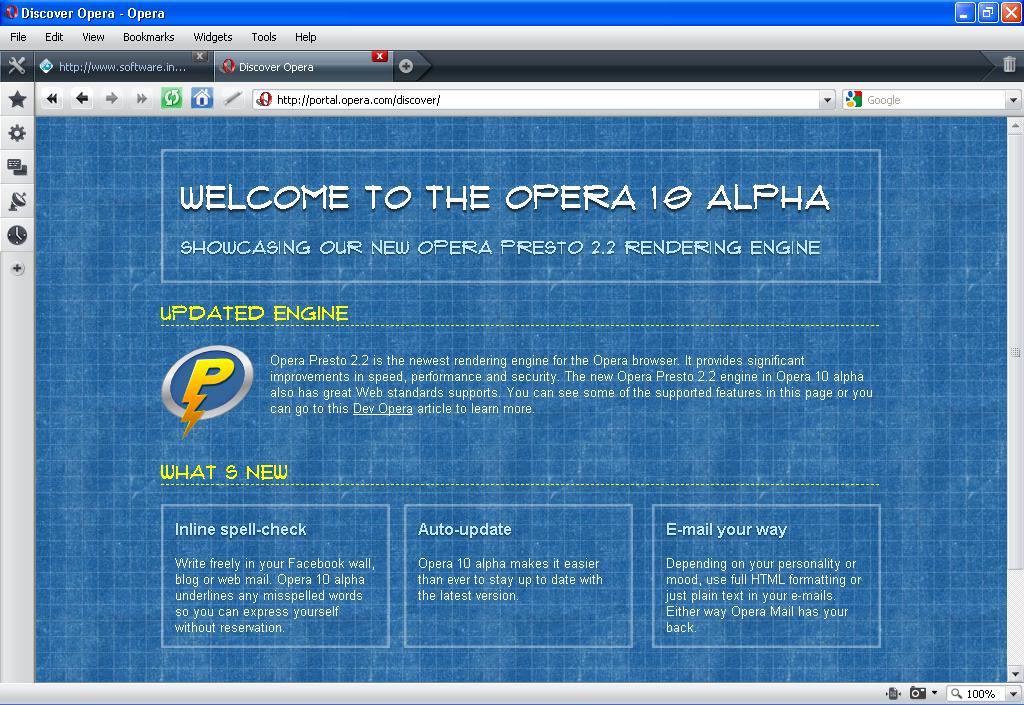This screenshot has width=1024, height=705.
Task: Open the History panel with the clock icon
Action: [17, 235]
